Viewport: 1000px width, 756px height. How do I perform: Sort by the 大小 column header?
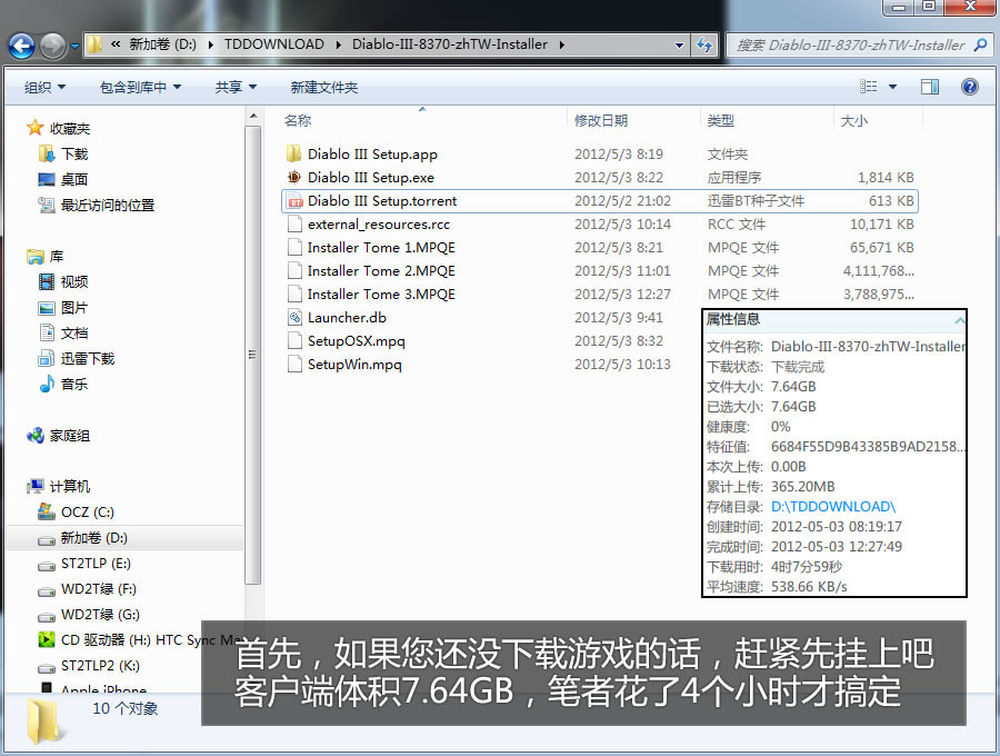coord(853,121)
